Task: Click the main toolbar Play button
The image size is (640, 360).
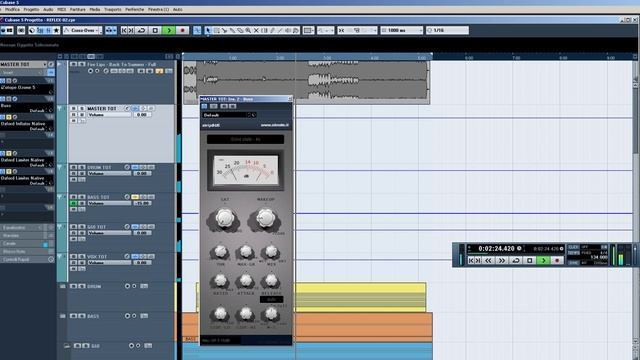Action: (x=169, y=30)
